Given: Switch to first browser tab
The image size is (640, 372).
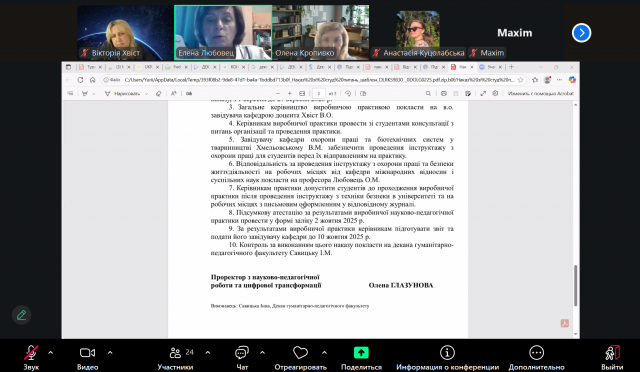Looking at the screenshot, I should (x=90, y=67).
